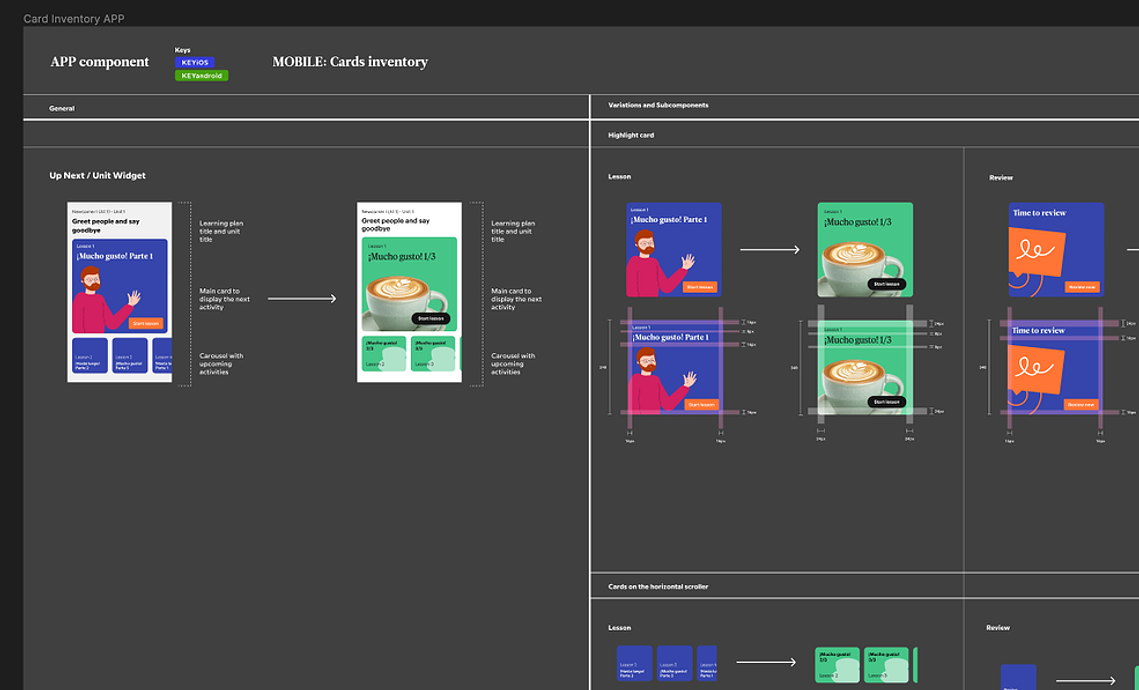Select 'Learning plan title' note beside blue mockup
1139x690 pixels.
[222, 231]
